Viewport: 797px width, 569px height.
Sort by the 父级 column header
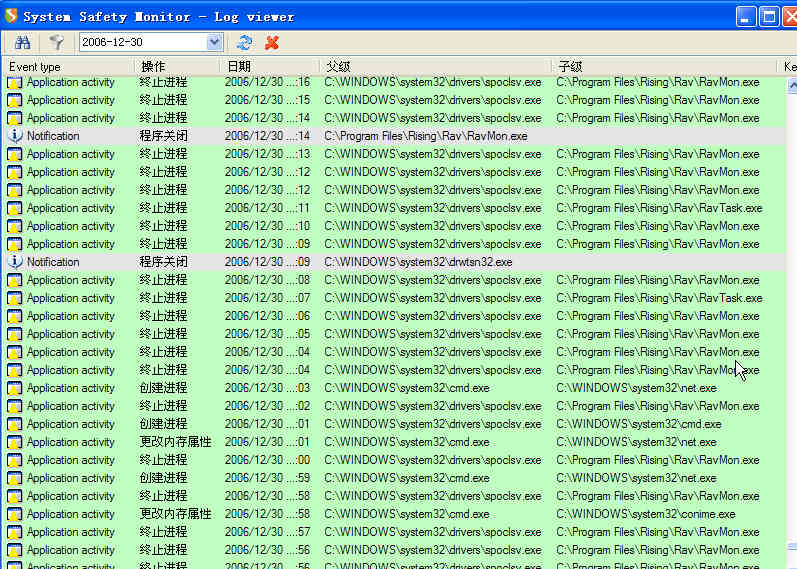click(x=436, y=67)
